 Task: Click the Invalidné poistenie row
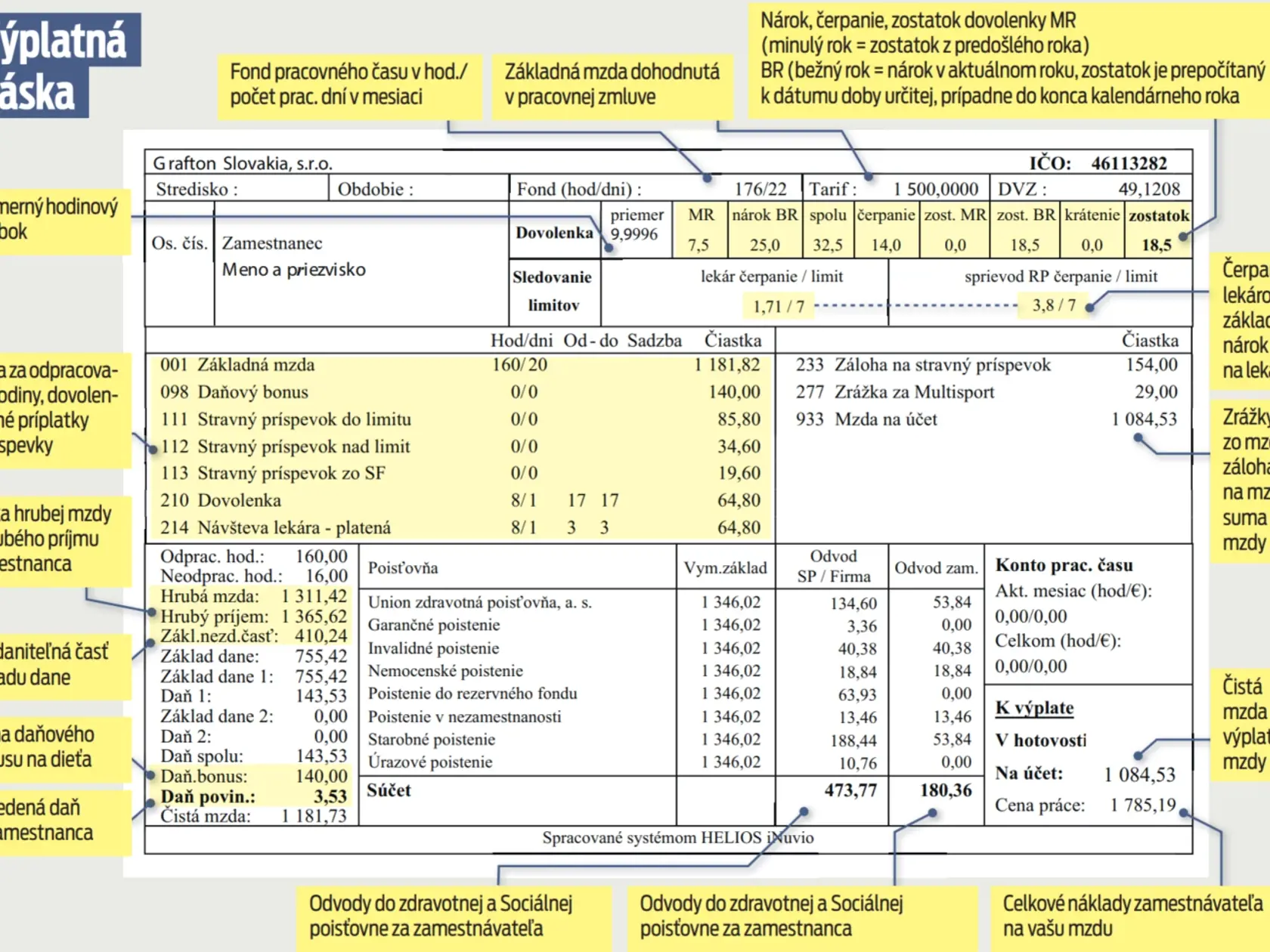point(669,648)
